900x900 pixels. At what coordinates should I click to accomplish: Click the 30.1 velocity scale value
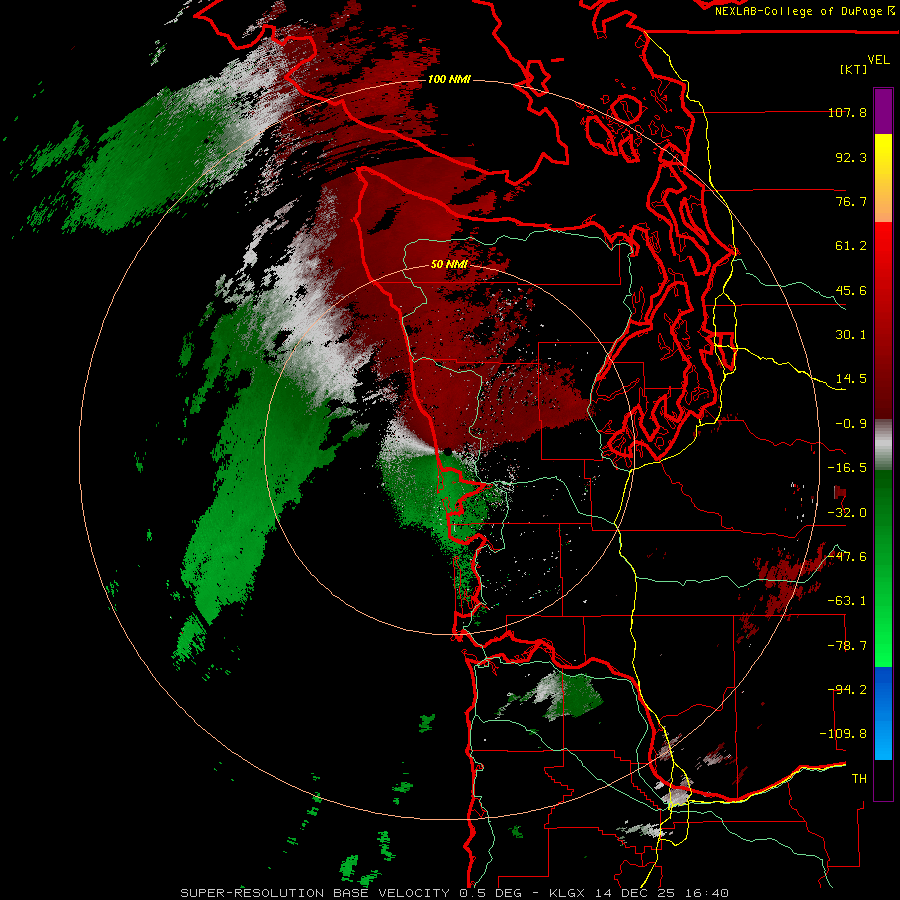851,335
